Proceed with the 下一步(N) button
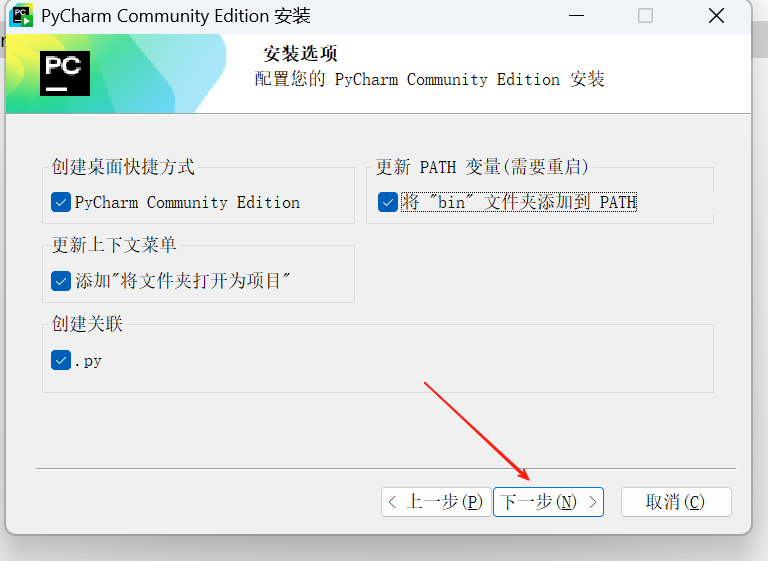The image size is (768, 561). 548,502
